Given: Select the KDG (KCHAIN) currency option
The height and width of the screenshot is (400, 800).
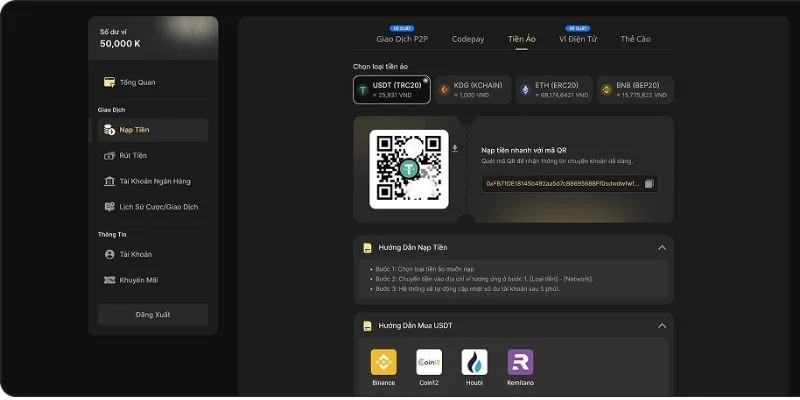Looking at the screenshot, I should pyautogui.click(x=473, y=90).
